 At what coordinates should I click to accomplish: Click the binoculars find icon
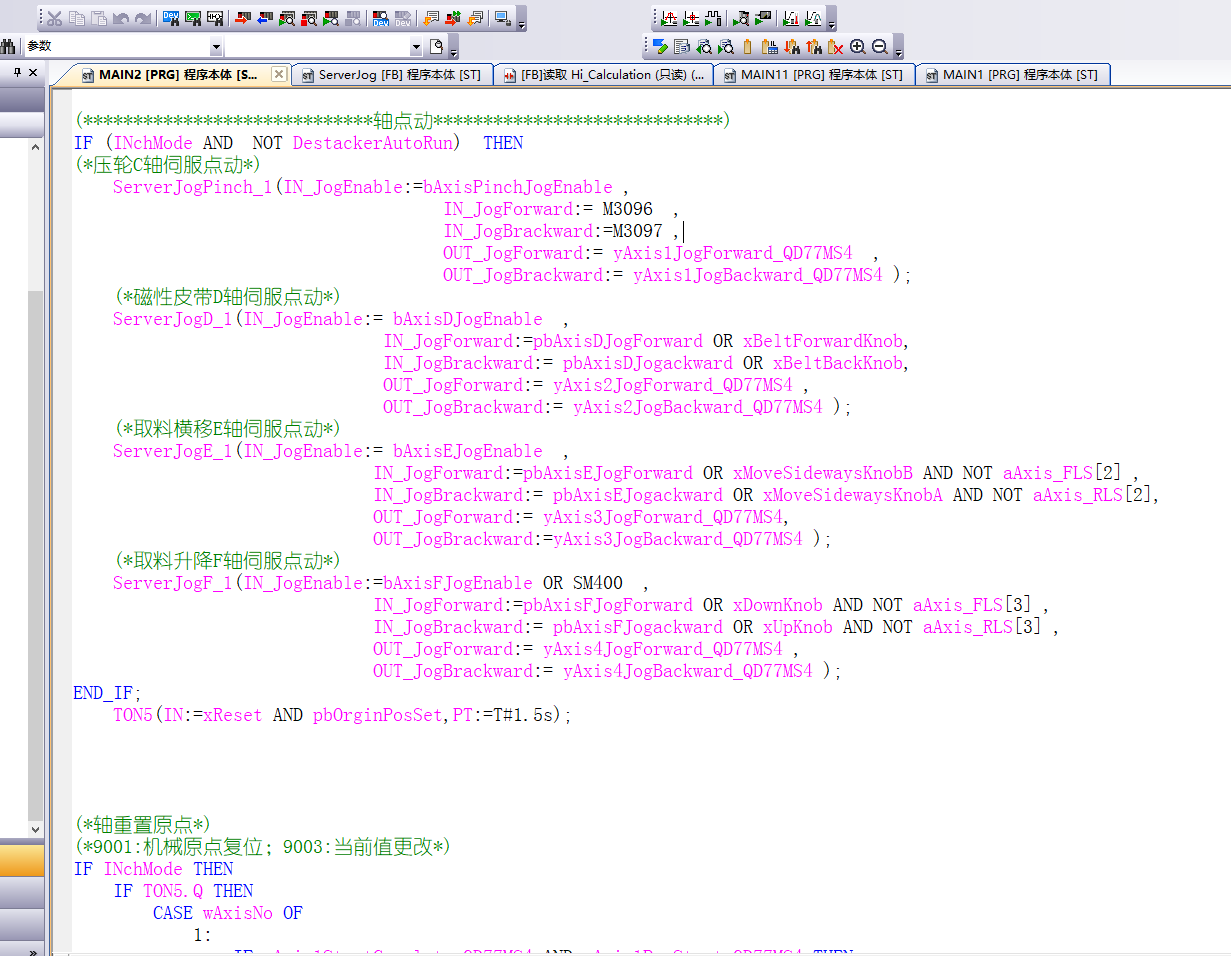(x=8, y=46)
